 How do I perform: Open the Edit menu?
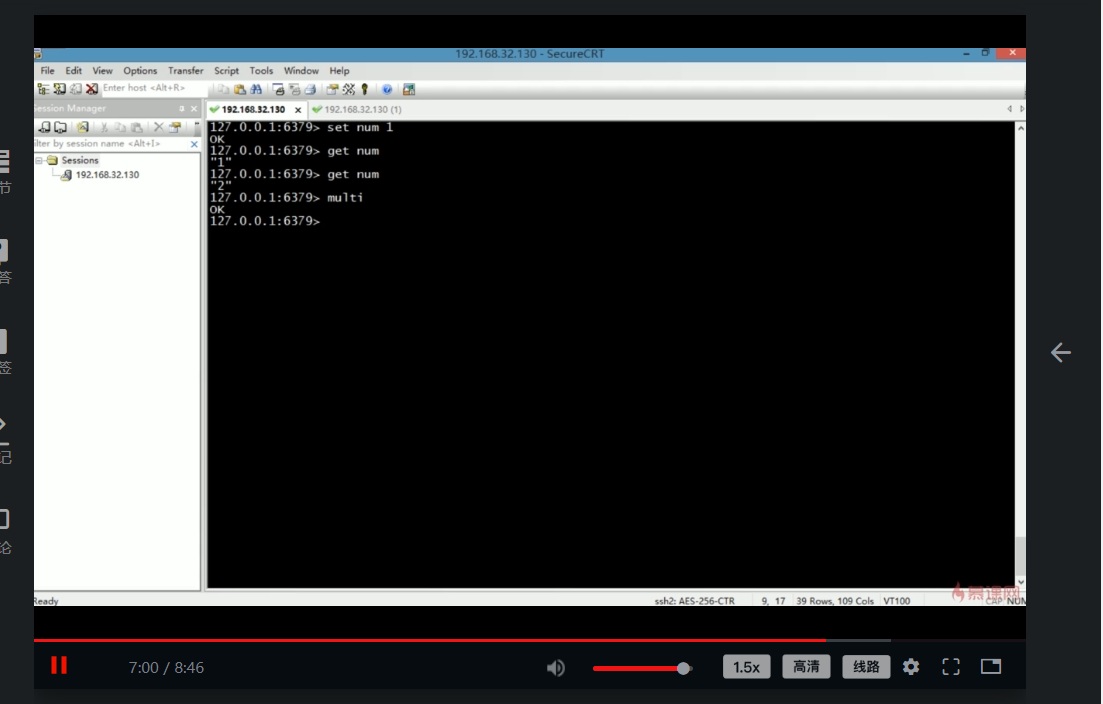tap(73, 70)
